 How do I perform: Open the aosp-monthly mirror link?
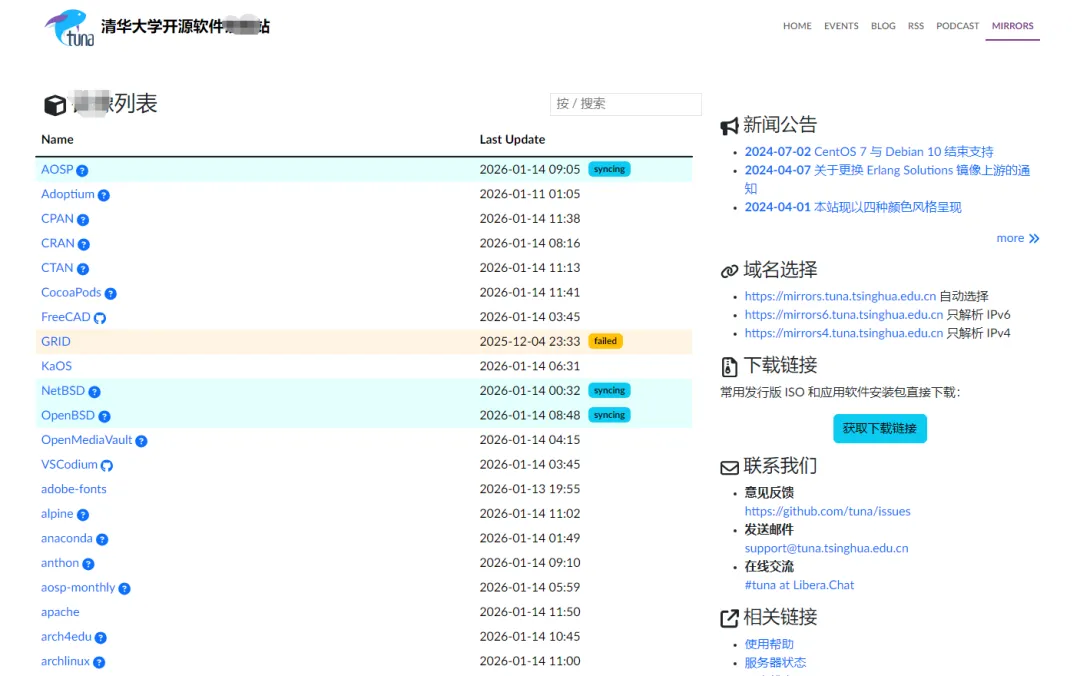pyautogui.click(x=78, y=588)
